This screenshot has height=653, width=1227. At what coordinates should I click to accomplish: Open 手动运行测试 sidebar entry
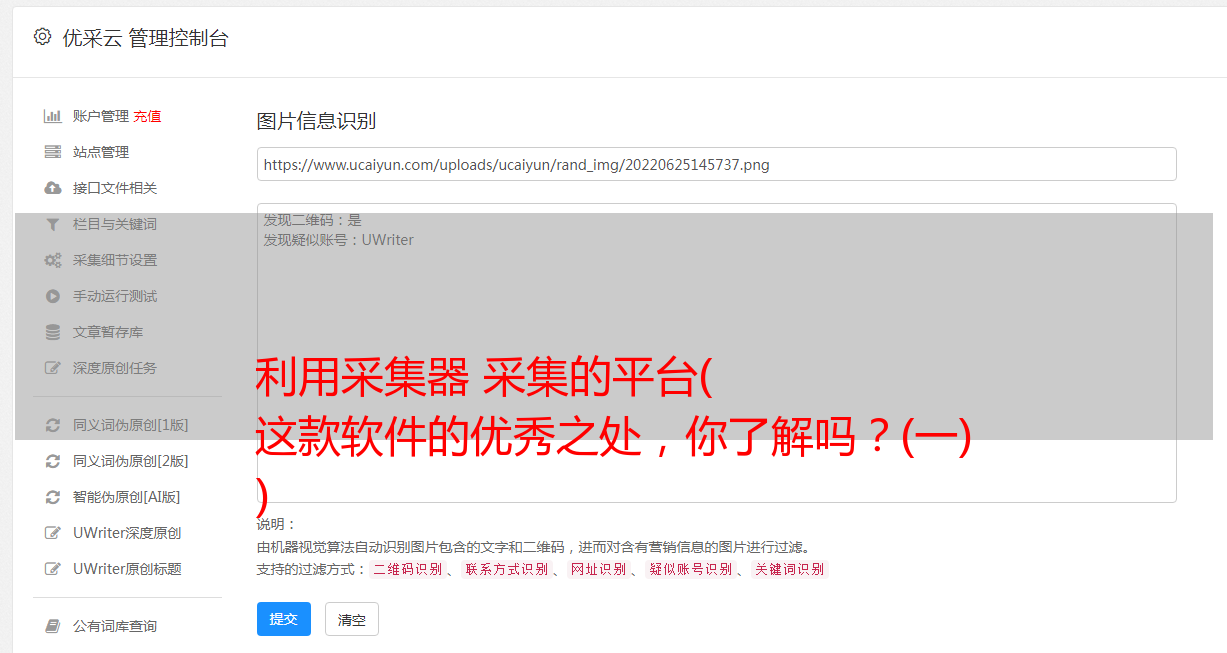[x=115, y=296]
